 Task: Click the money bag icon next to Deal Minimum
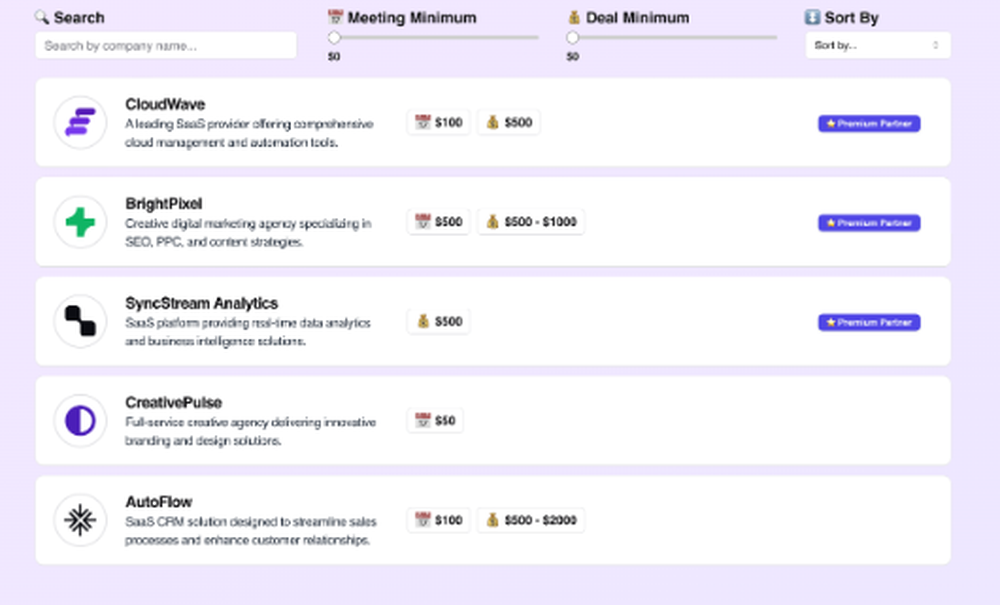[573, 16]
